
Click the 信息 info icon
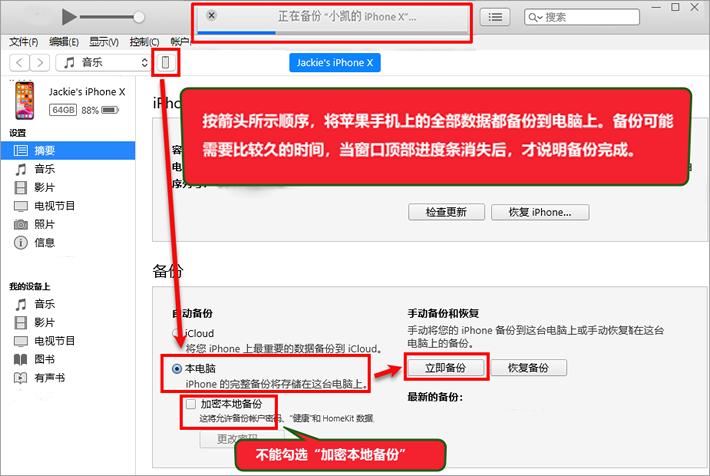[x=20, y=243]
